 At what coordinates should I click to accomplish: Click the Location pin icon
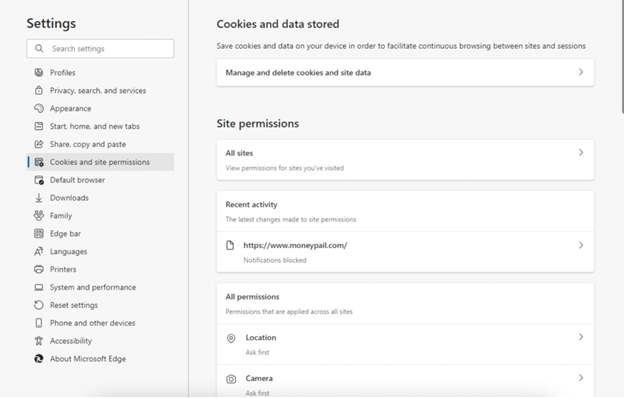(x=231, y=338)
